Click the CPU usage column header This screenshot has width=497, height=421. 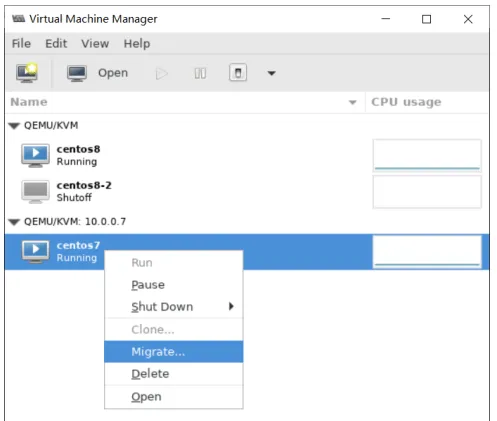coord(406,102)
